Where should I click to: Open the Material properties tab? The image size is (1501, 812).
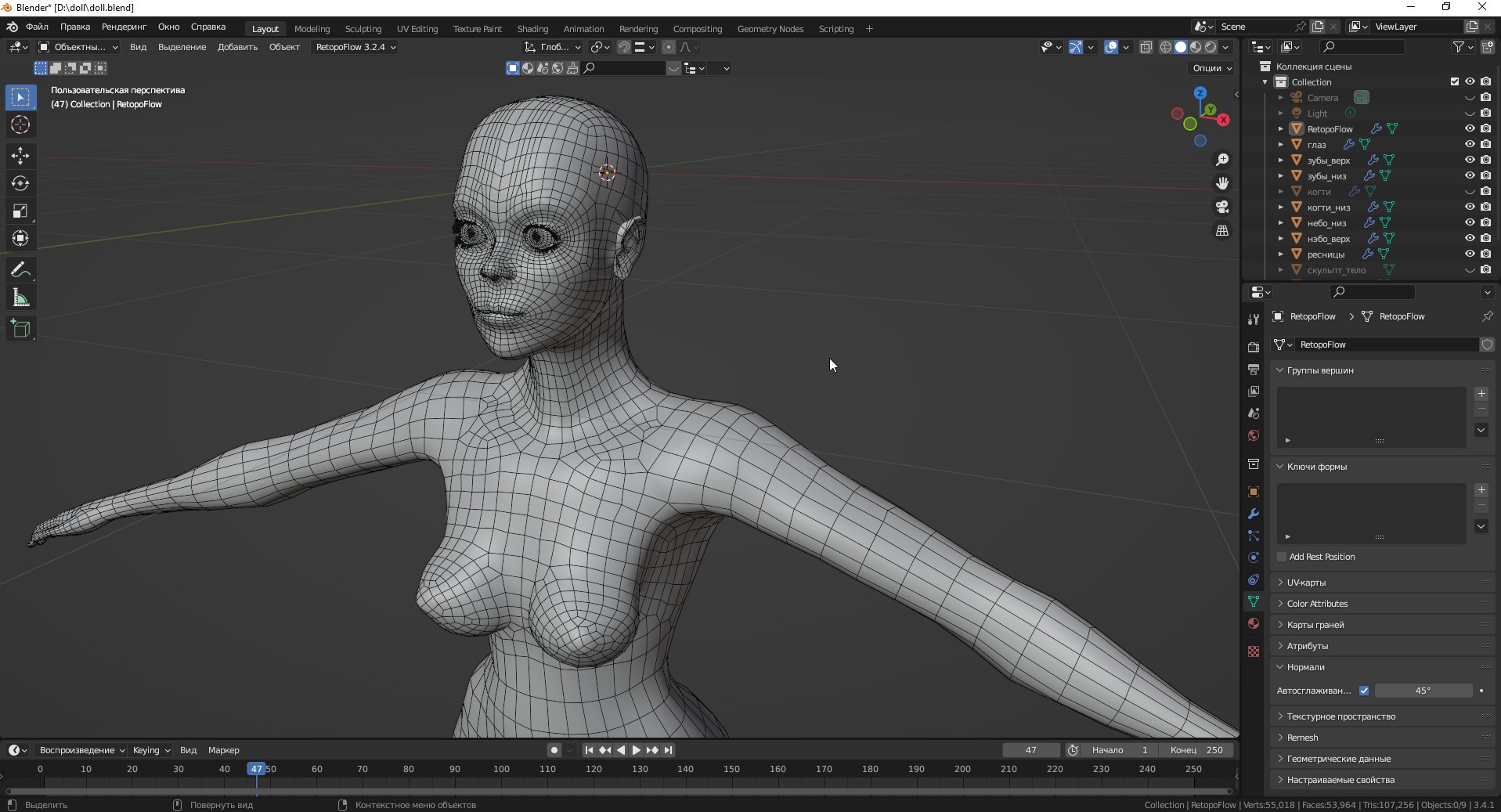pyautogui.click(x=1254, y=623)
